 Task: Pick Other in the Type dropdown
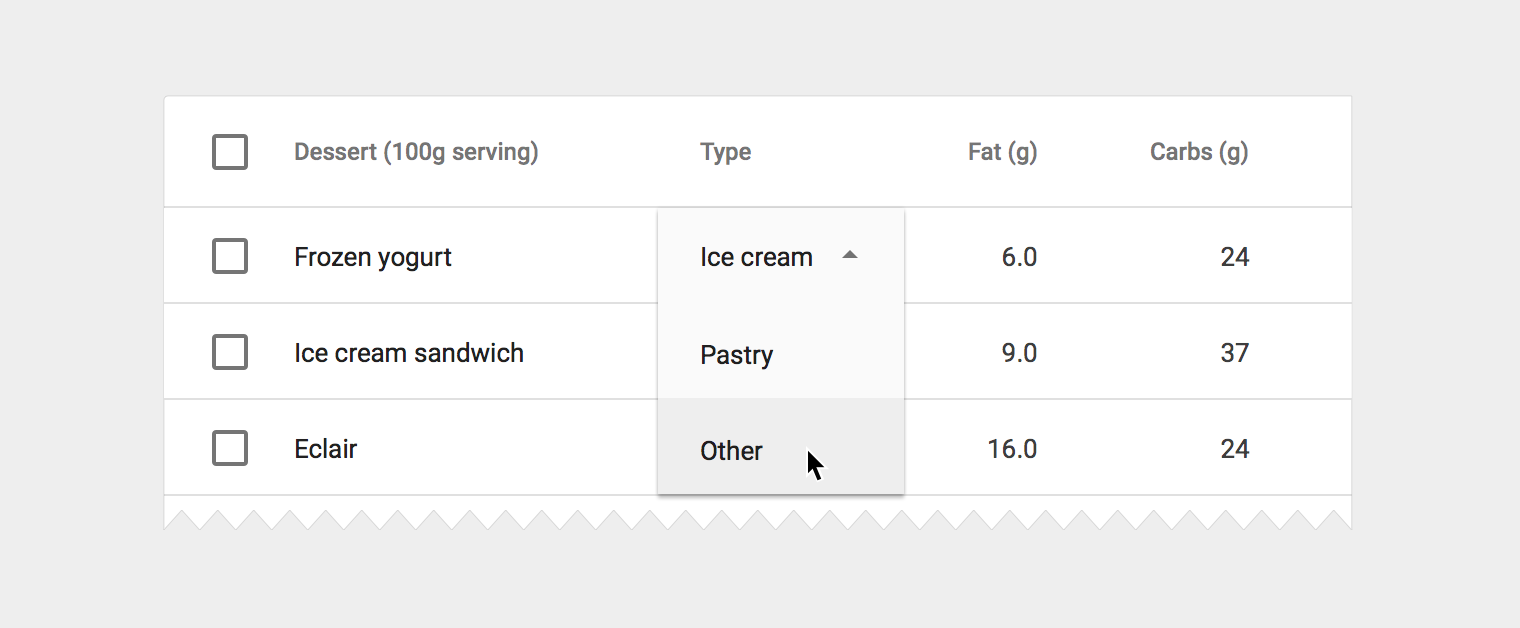click(732, 451)
